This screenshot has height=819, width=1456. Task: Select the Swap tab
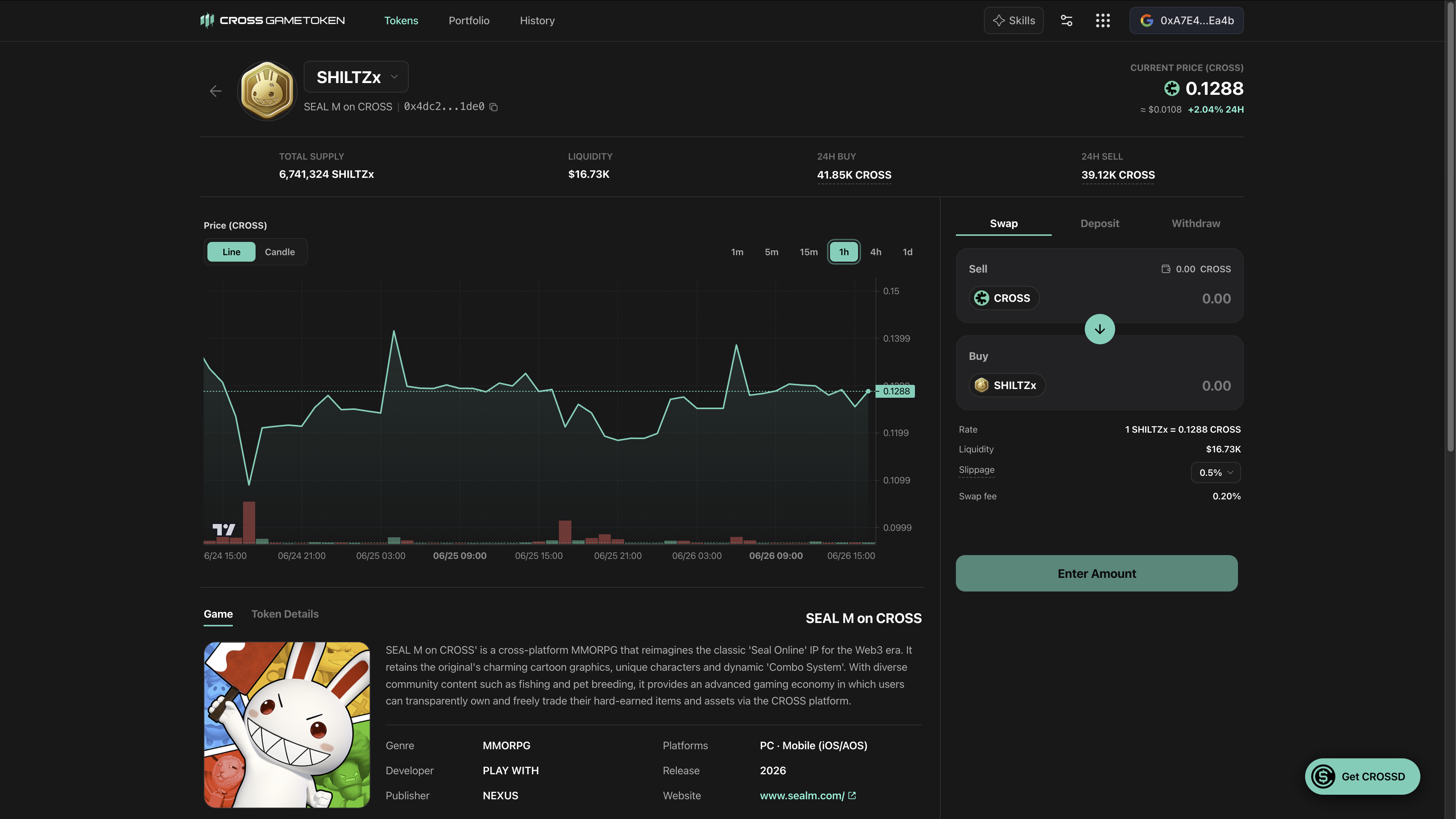(1003, 223)
